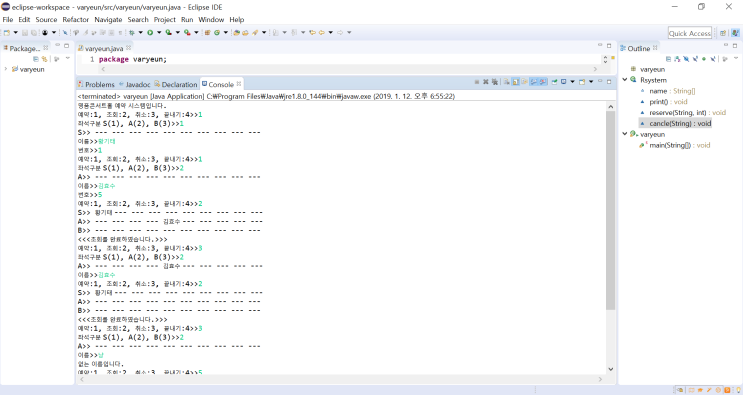Click the Quick Access search field
This screenshot has height=395, width=743.
[689, 33]
